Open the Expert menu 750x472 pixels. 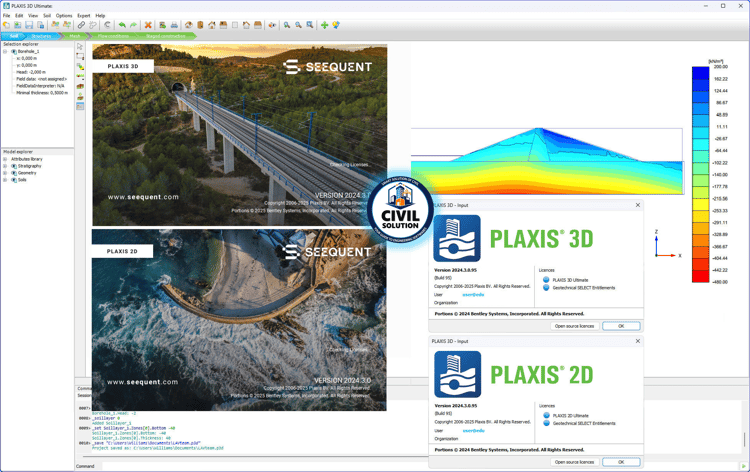click(84, 15)
